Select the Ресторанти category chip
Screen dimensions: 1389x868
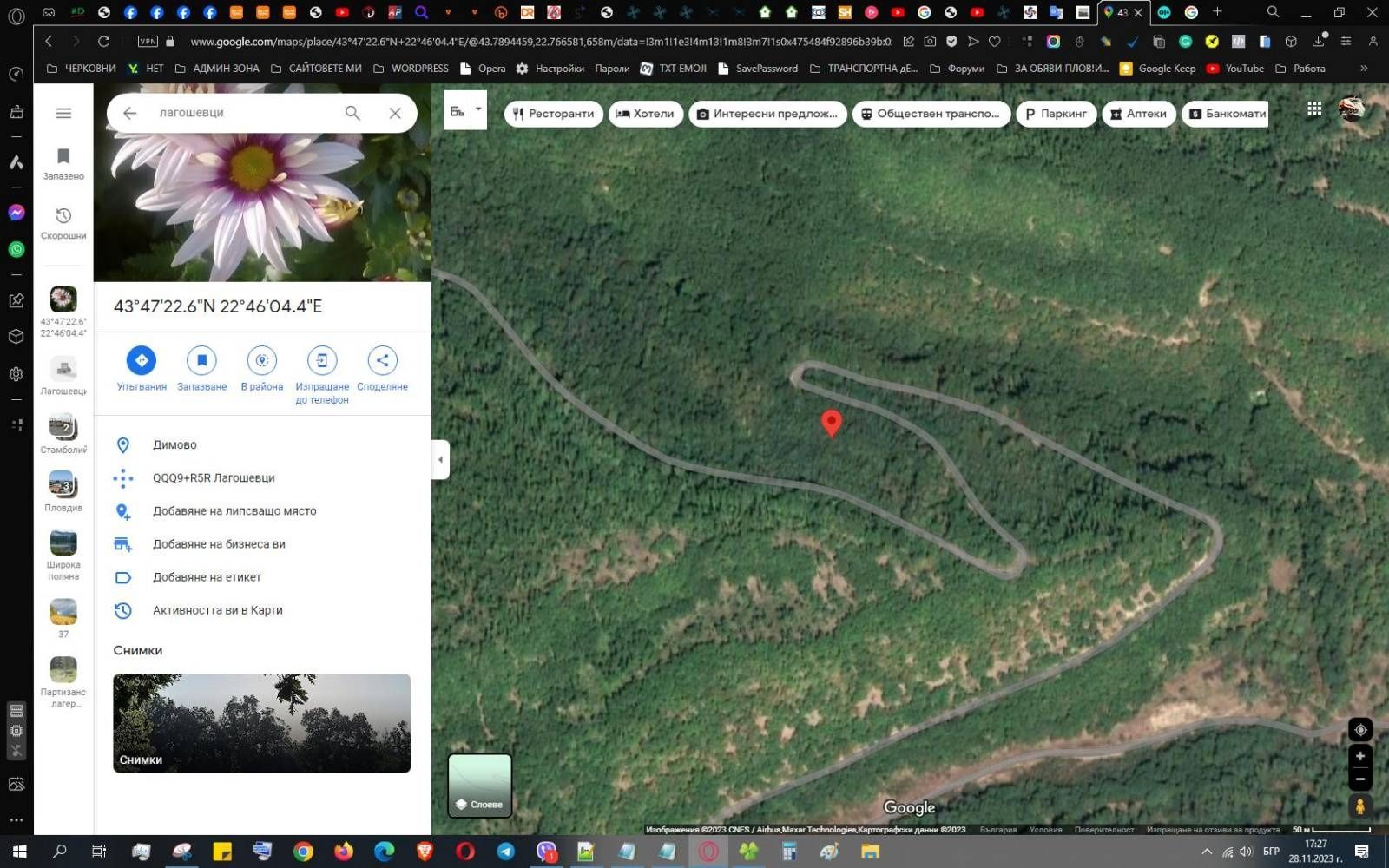[553, 114]
